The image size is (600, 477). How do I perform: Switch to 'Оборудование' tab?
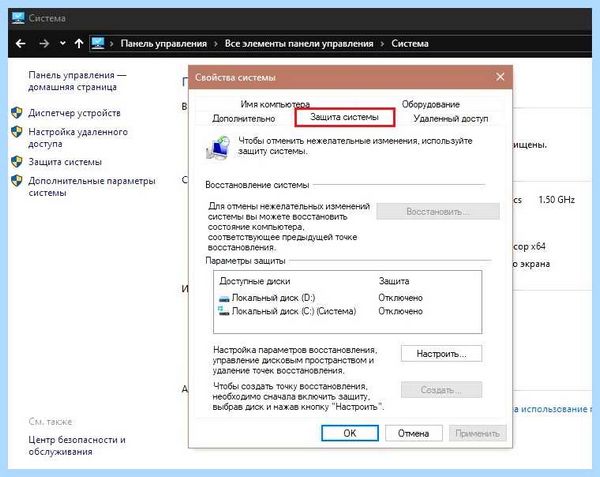click(430, 104)
